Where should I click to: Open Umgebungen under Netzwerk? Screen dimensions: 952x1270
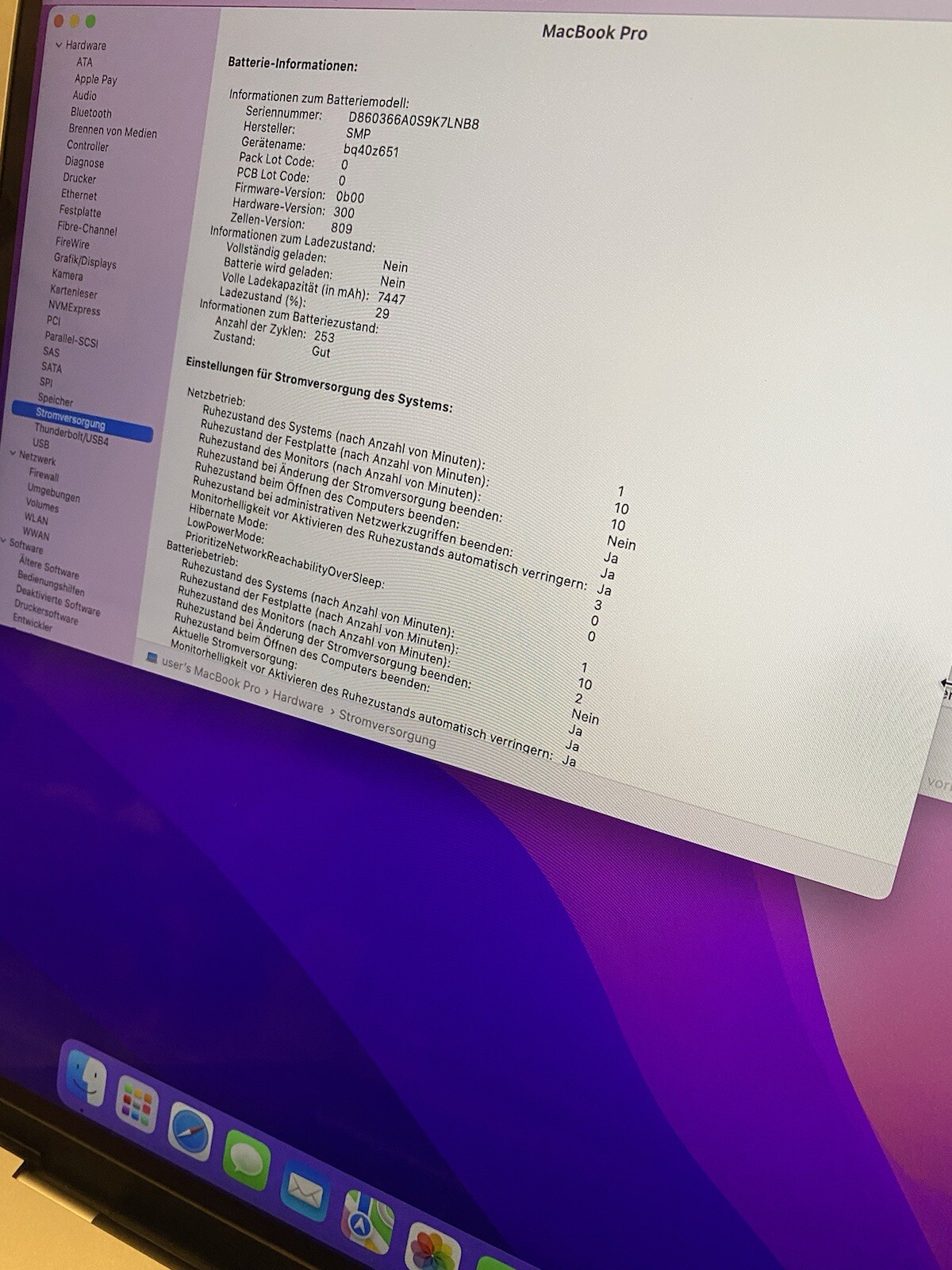pos(54,492)
